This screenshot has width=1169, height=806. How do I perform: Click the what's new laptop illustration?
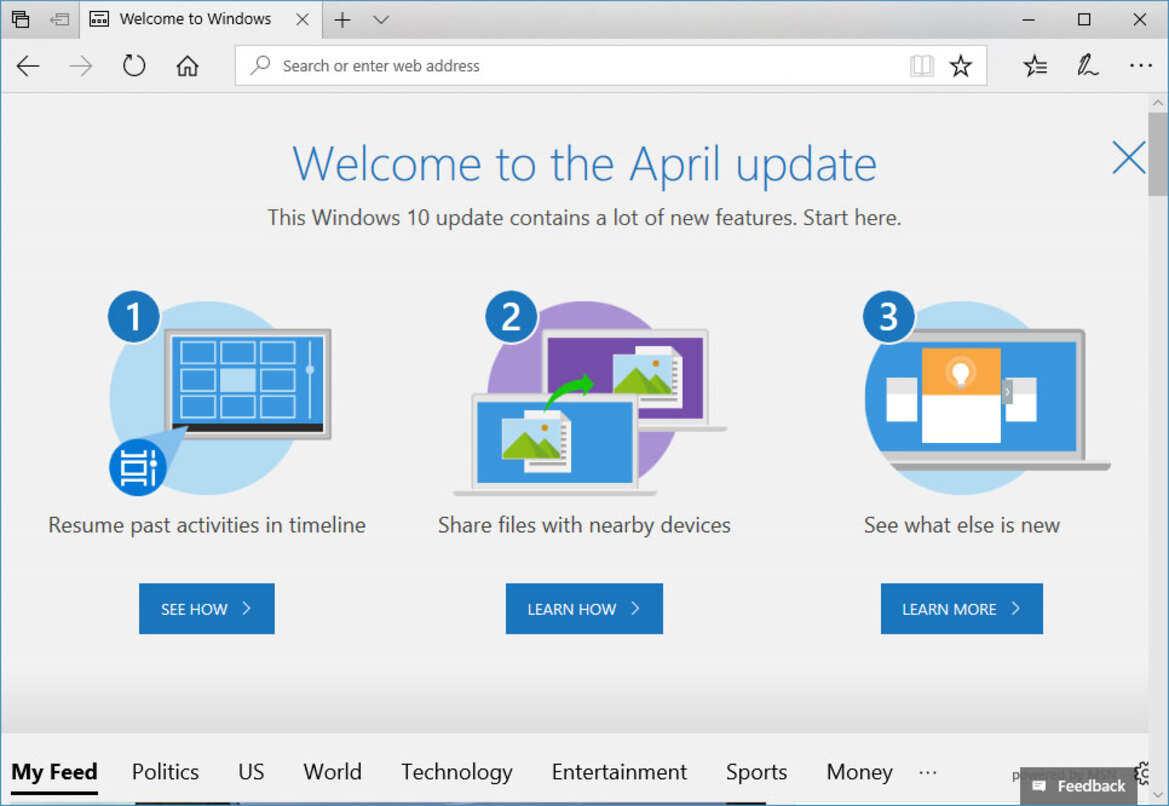pos(986,394)
